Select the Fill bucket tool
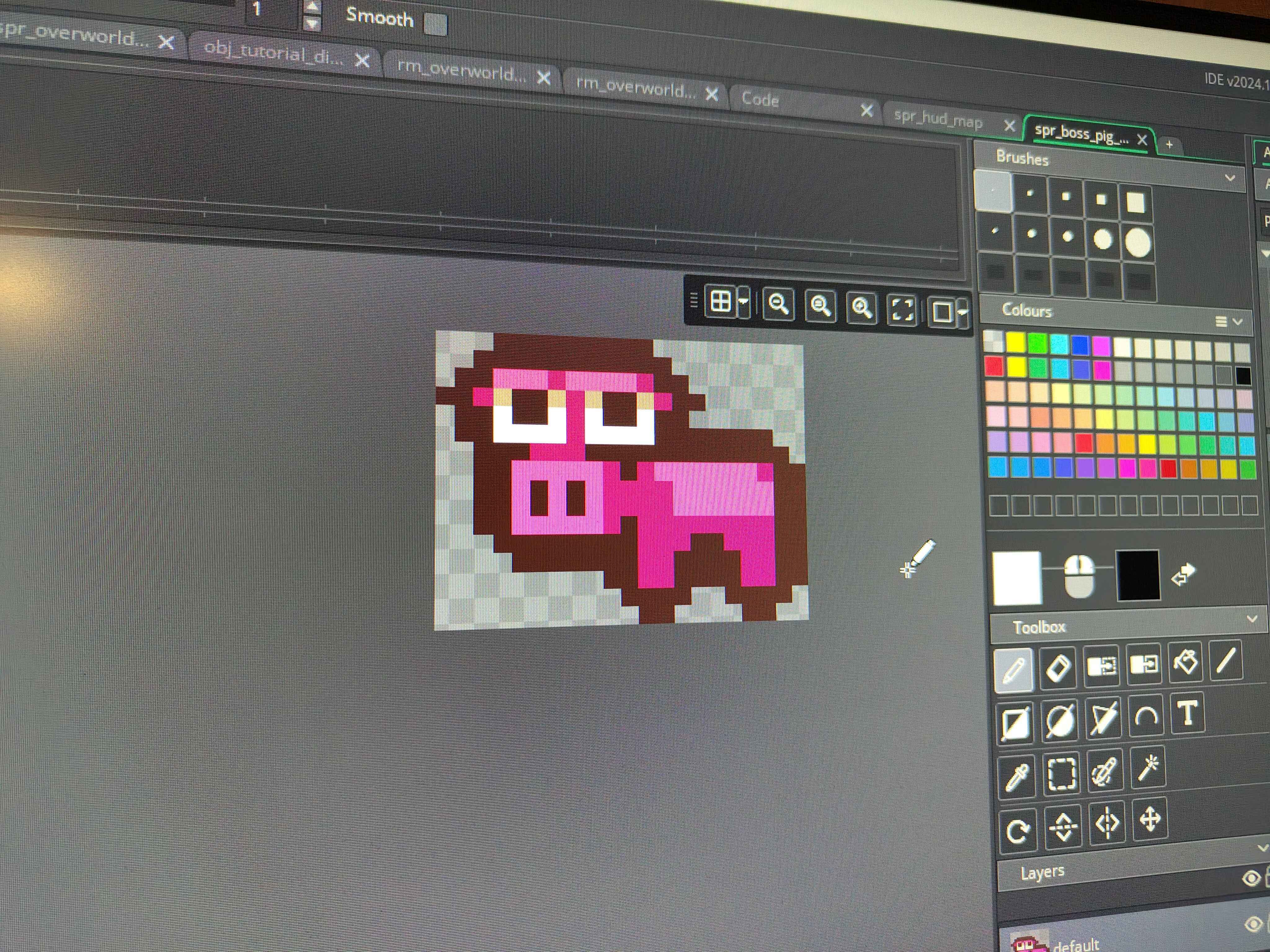Image resolution: width=1270 pixels, height=952 pixels. click(1186, 662)
